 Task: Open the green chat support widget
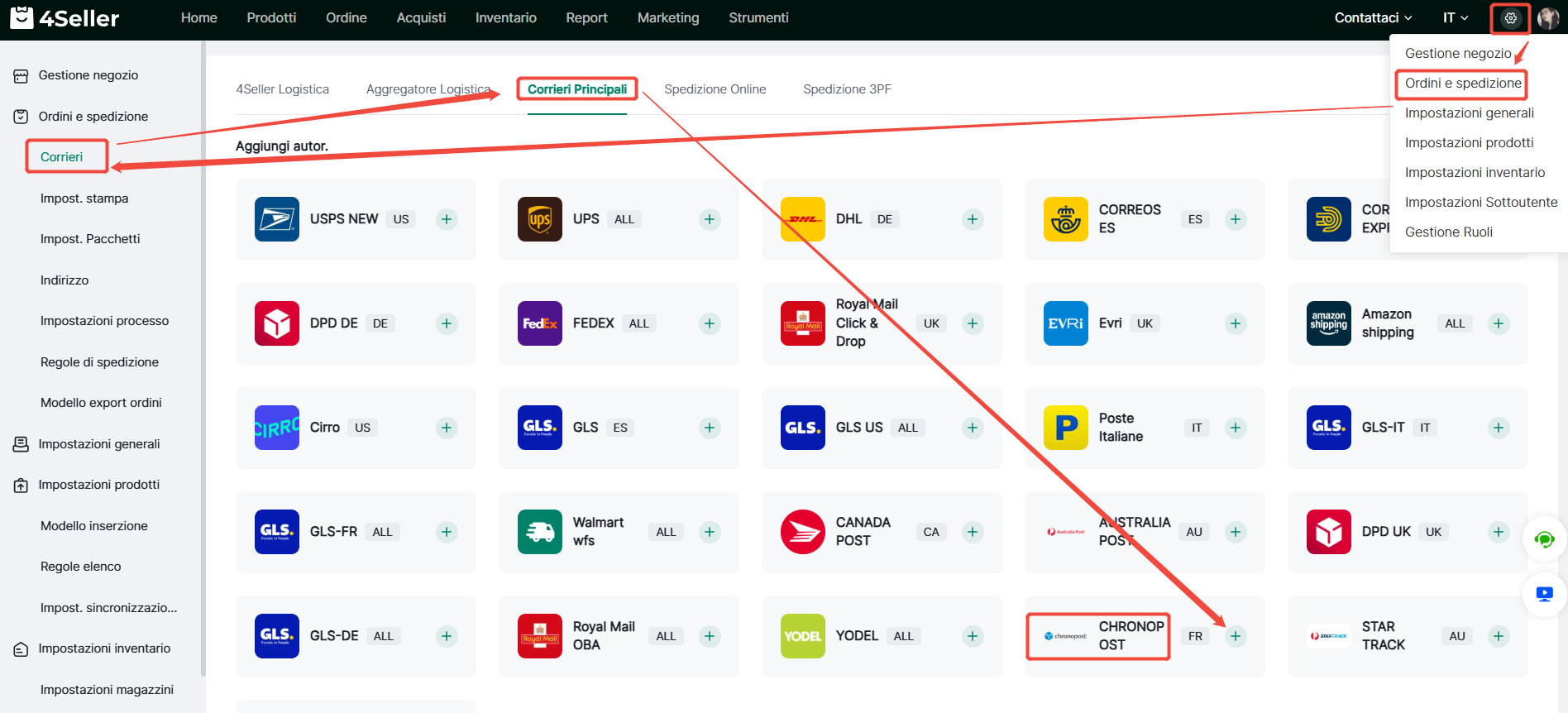pos(1544,540)
